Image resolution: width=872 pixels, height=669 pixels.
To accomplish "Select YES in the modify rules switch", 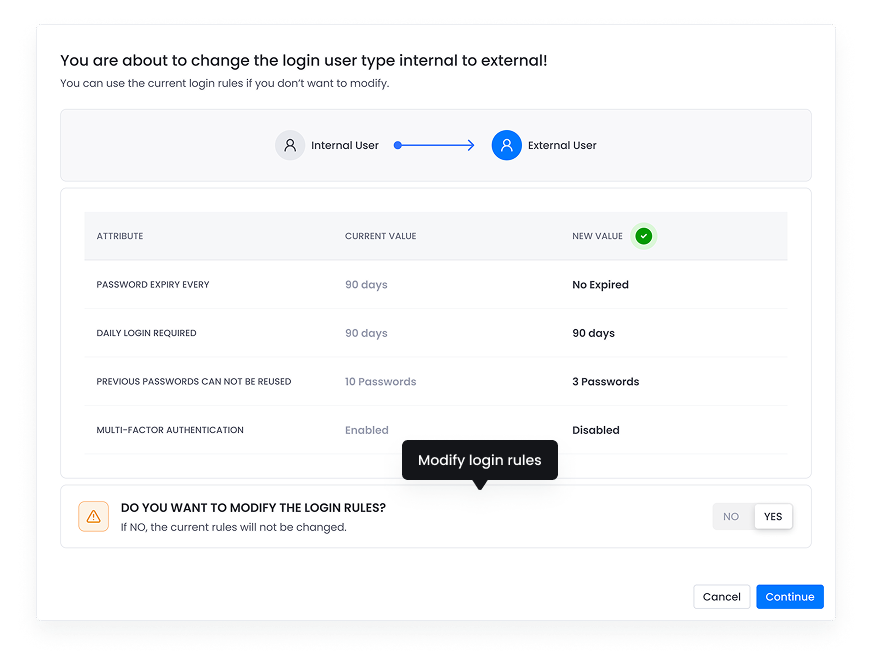I will click(772, 516).
